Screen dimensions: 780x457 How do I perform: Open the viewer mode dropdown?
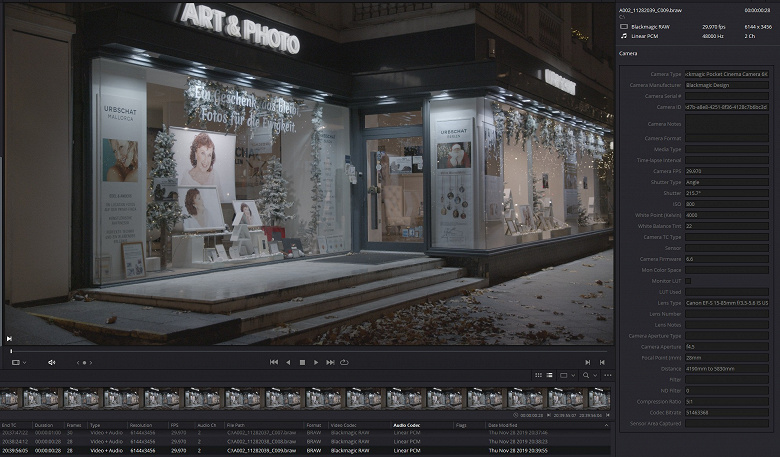coord(18,362)
